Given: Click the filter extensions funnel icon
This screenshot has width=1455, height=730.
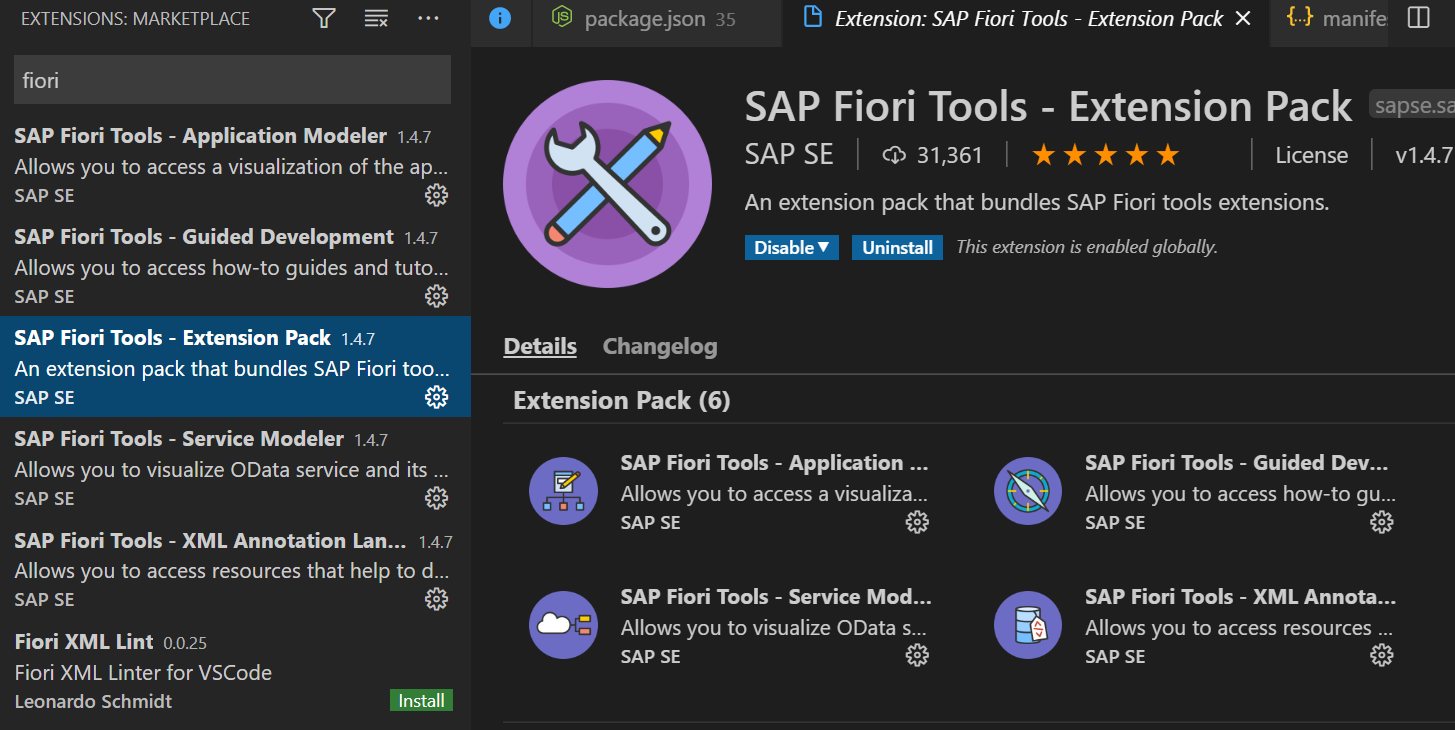Looking at the screenshot, I should point(323,18).
